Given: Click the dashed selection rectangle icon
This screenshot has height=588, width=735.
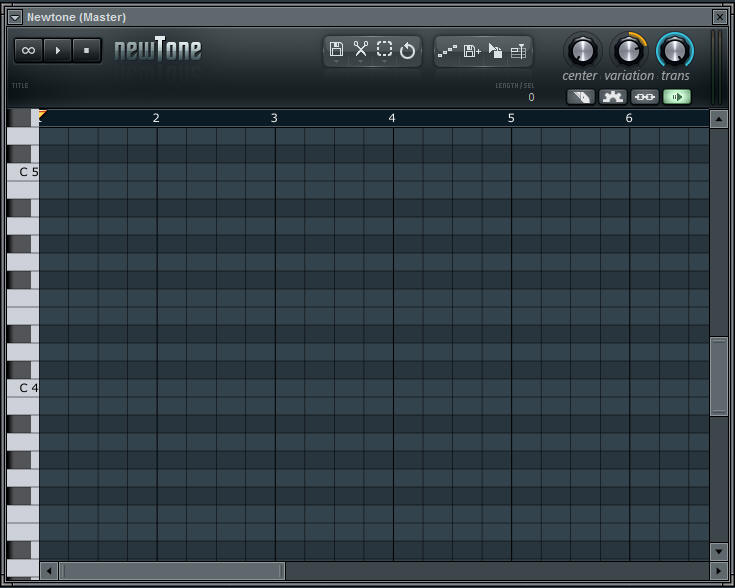Looking at the screenshot, I should tap(384, 50).
